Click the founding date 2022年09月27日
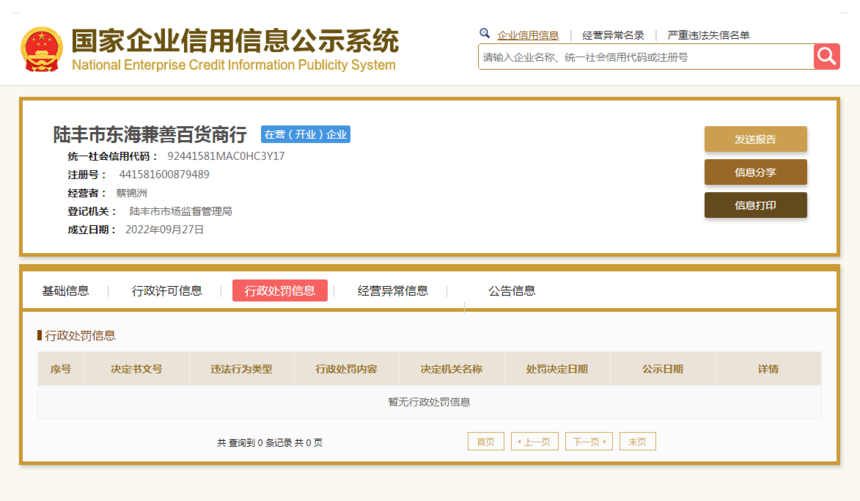 click(x=165, y=230)
